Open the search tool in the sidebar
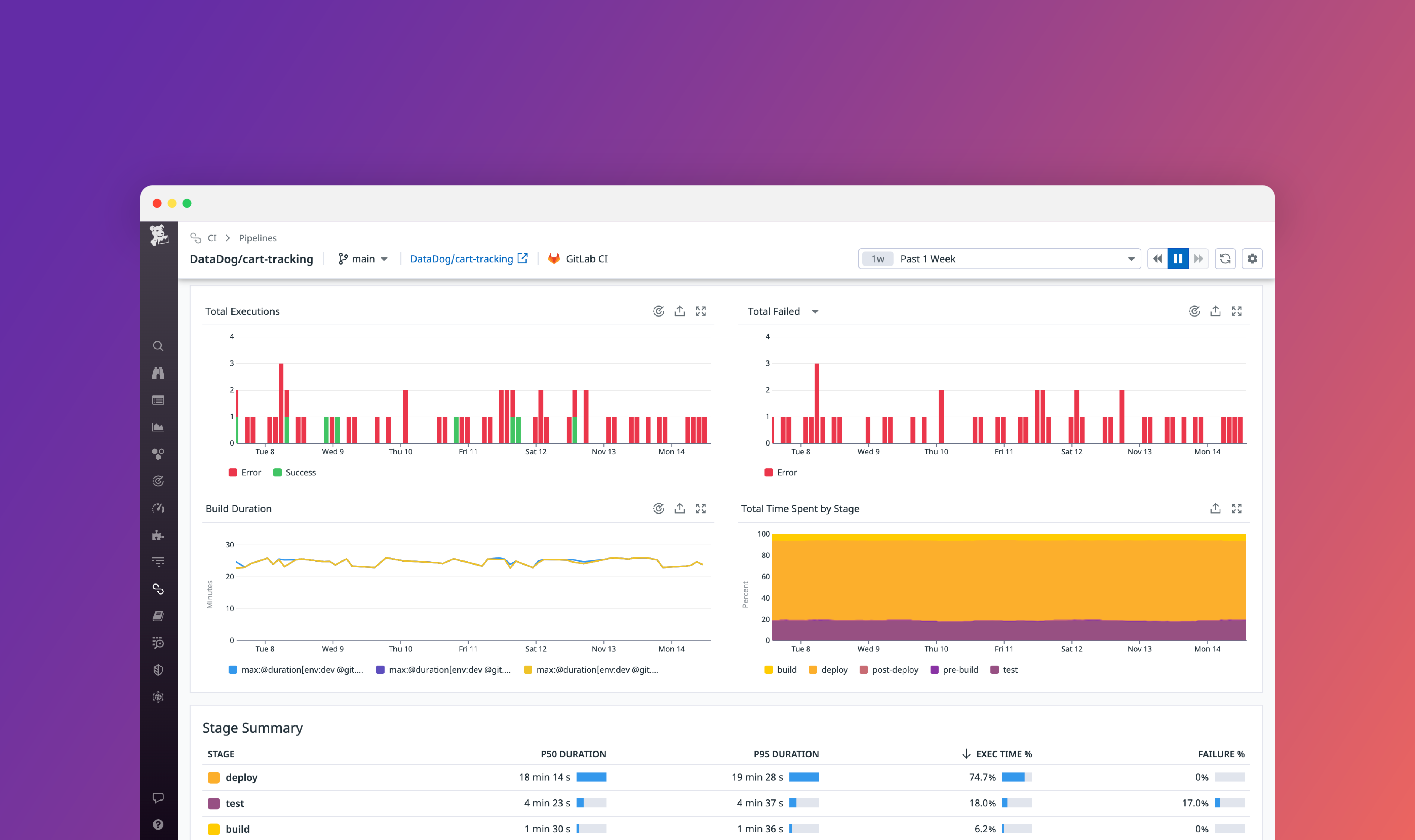The width and height of the screenshot is (1415, 840). click(x=159, y=346)
